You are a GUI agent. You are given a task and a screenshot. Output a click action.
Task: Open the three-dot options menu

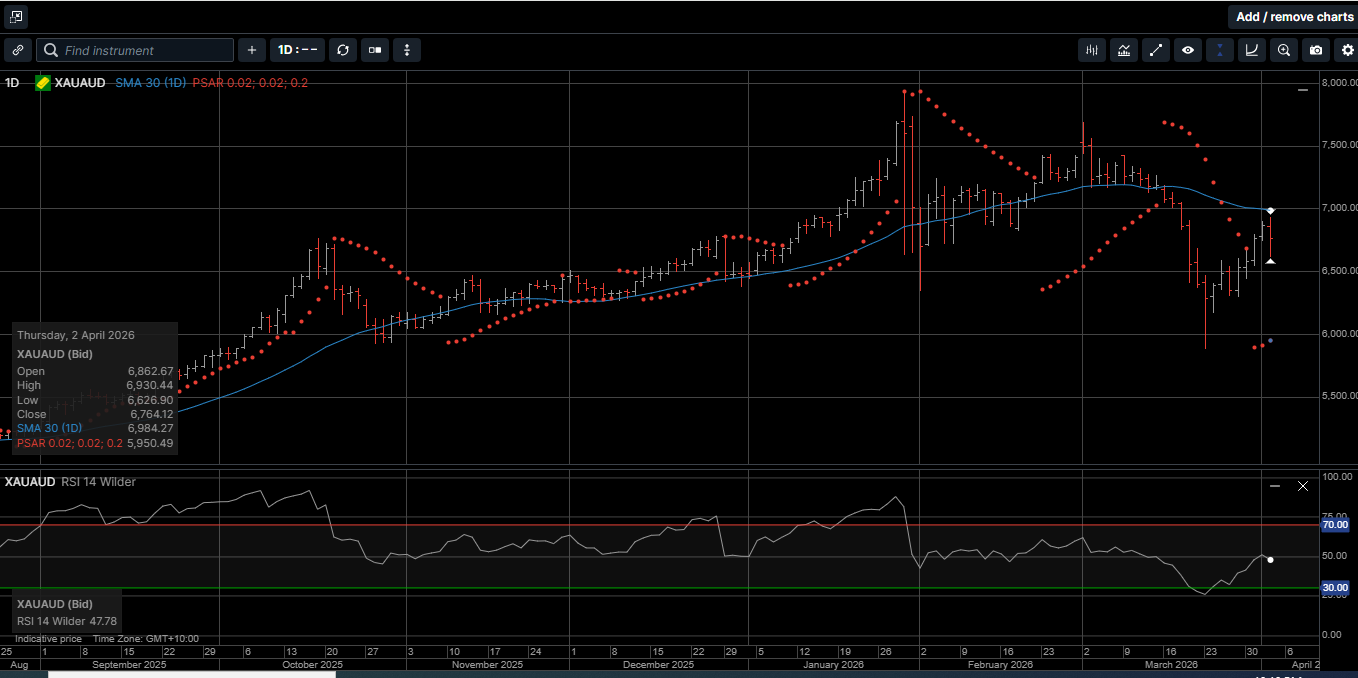click(407, 50)
